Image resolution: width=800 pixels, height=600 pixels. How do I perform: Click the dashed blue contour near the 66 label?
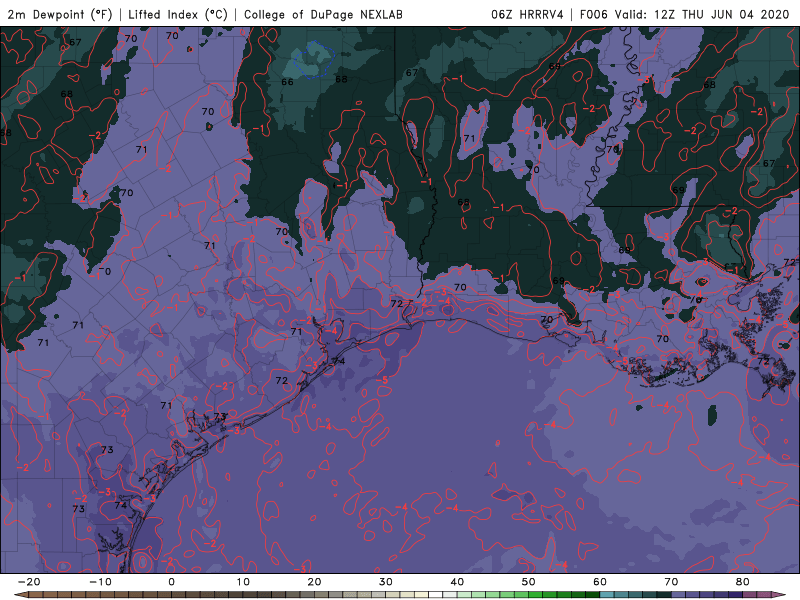click(x=316, y=59)
